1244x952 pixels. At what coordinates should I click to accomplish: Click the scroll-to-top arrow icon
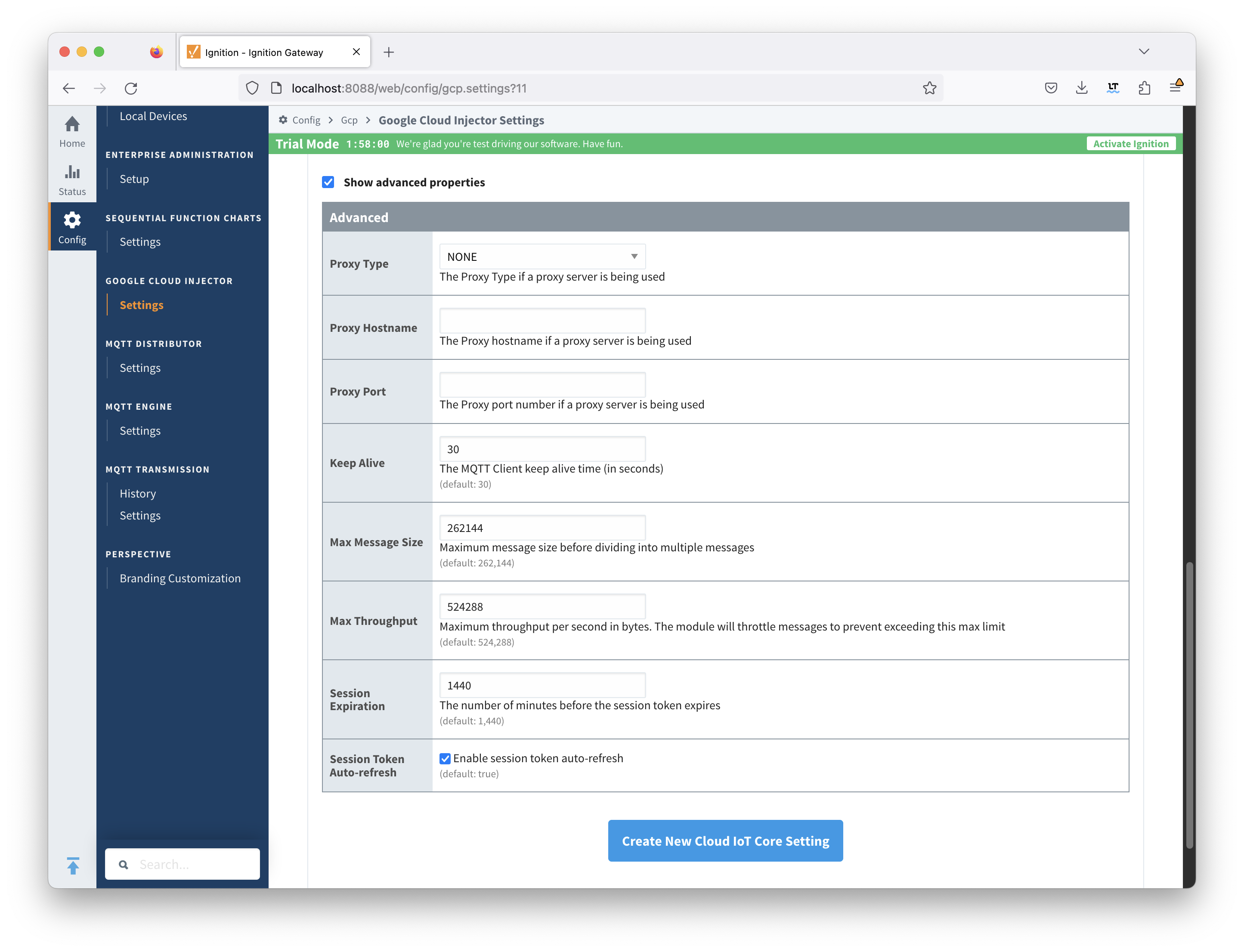click(73, 866)
